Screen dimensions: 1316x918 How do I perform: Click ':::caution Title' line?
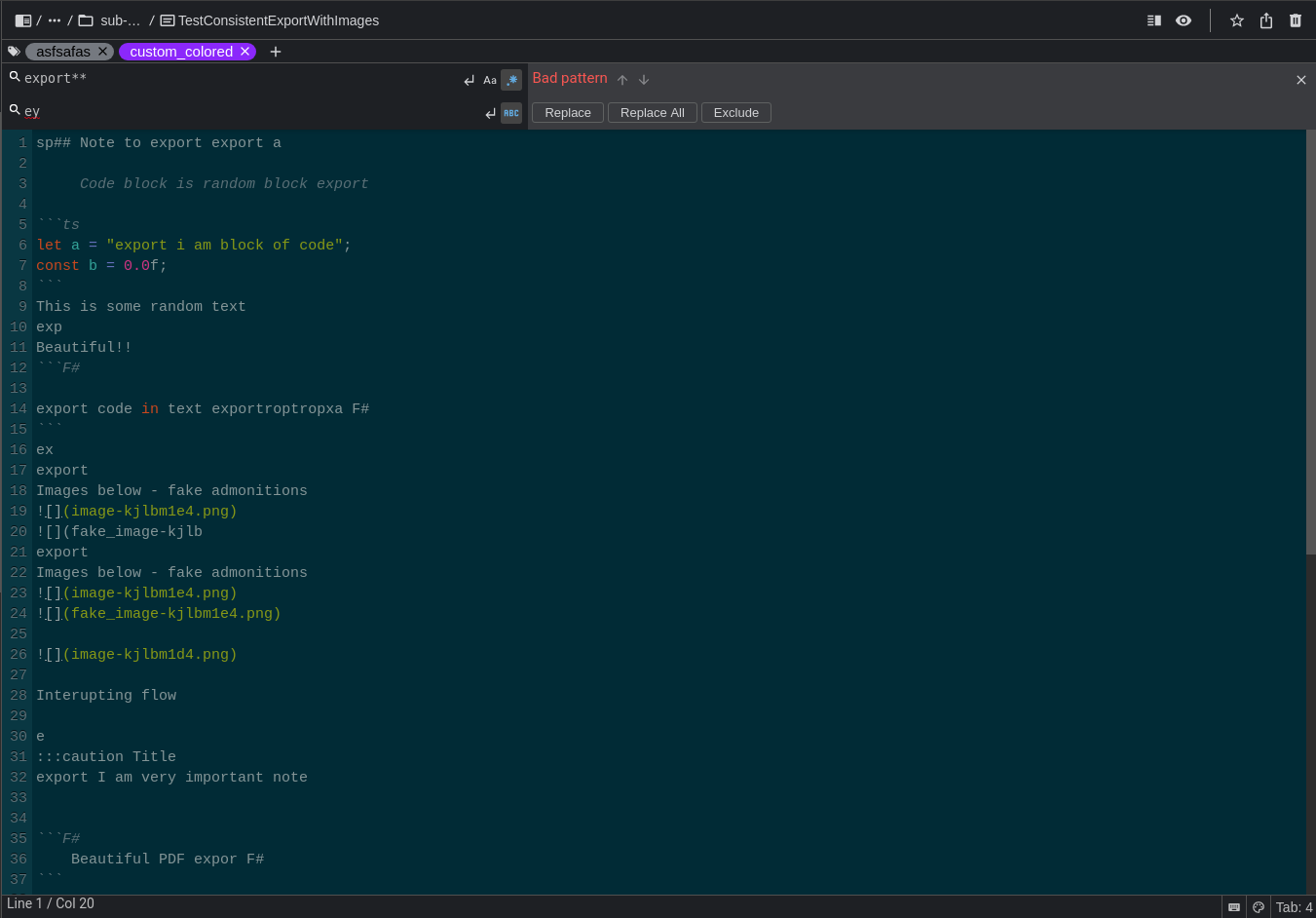pyautogui.click(x=106, y=757)
